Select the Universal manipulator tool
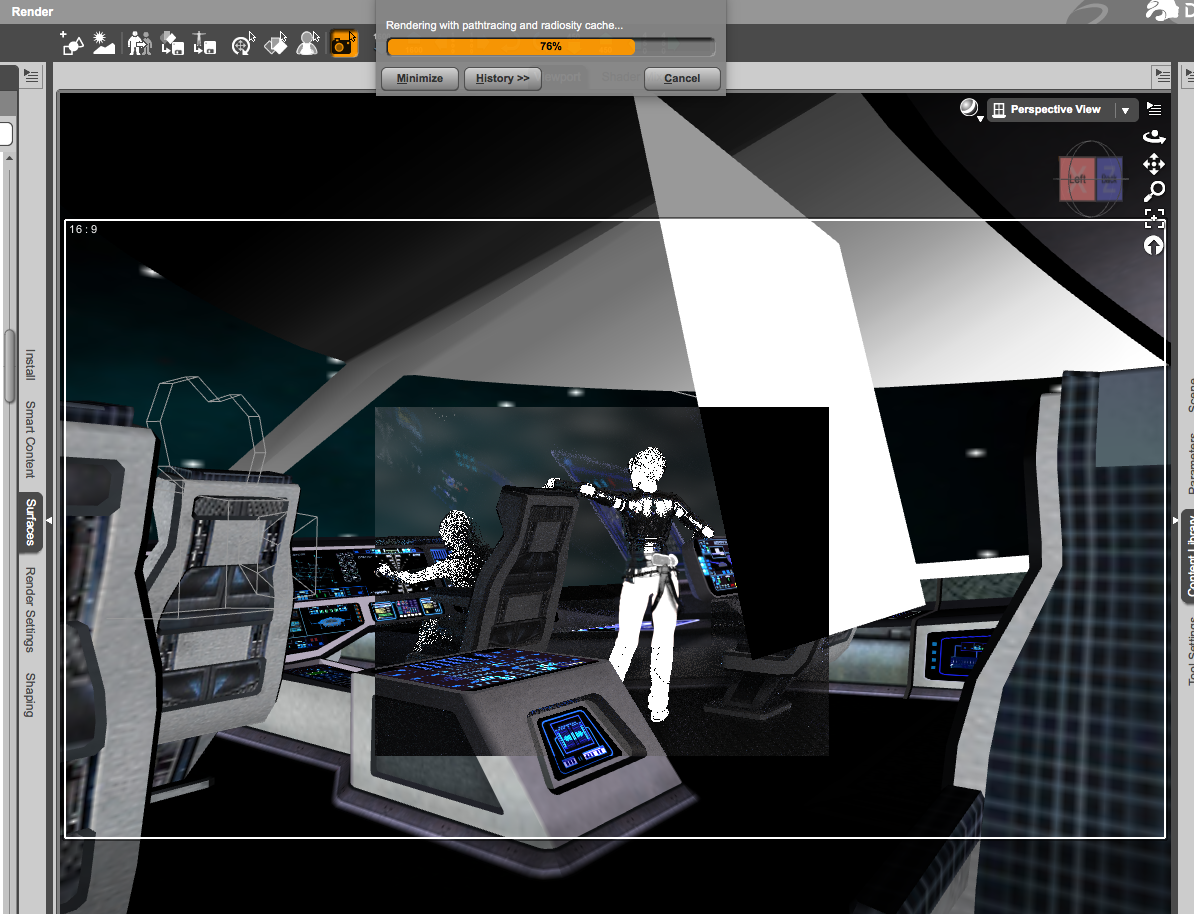Screen dimensions: 1194x914 click(243, 43)
